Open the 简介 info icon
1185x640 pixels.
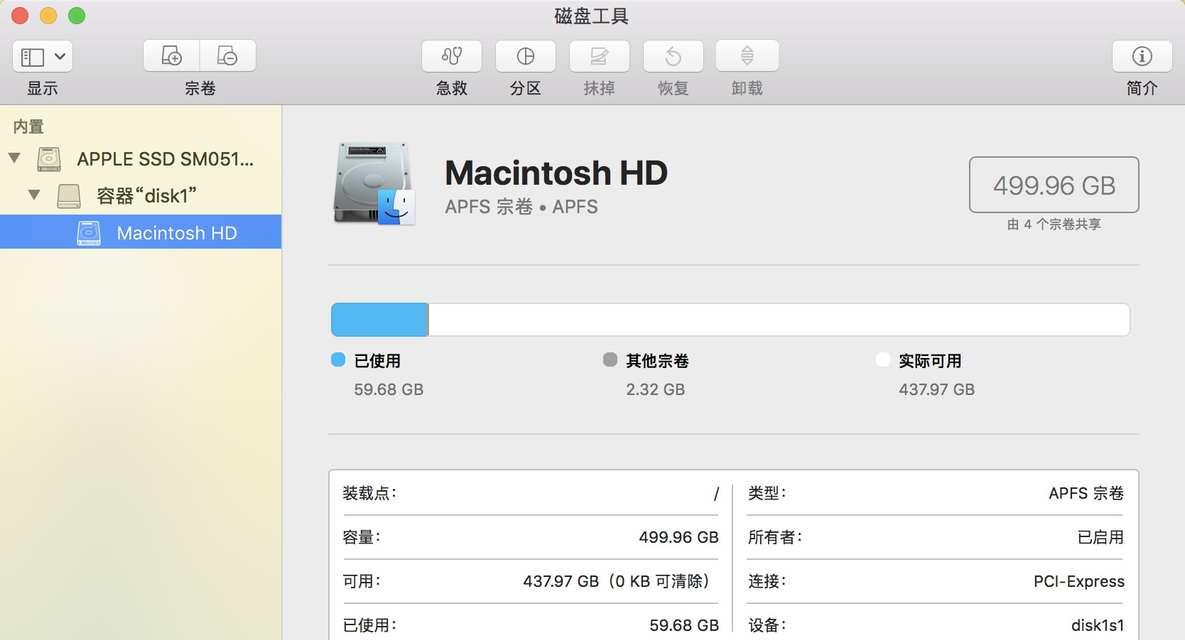click(1142, 56)
